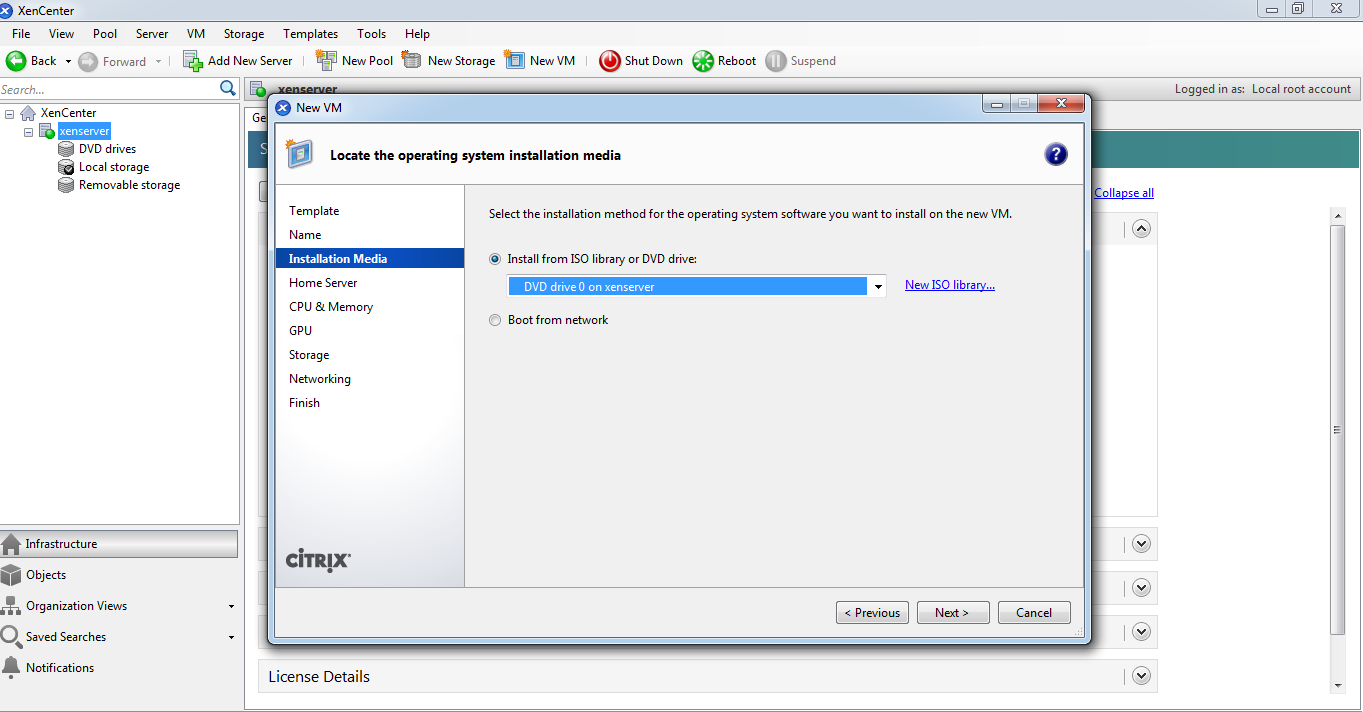Toggle the License Details section chevron
Image resolution: width=1363 pixels, height=712 pixels.
tap(1142, 676)
